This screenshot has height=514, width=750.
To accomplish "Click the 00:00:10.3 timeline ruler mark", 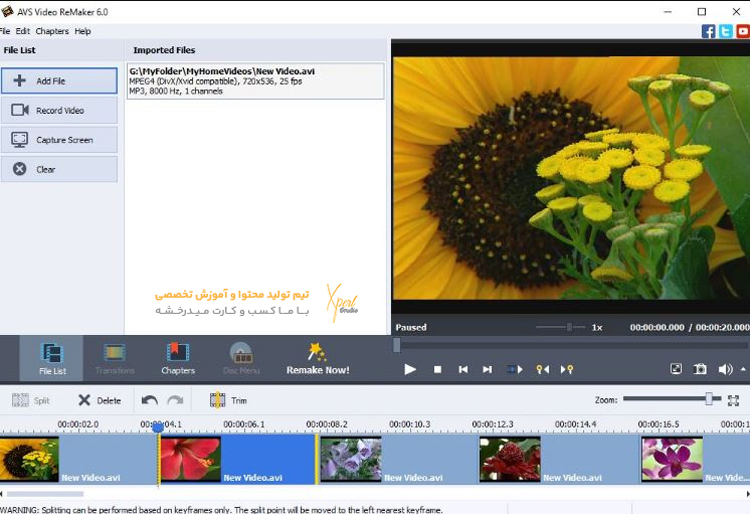I will [409, 424].
